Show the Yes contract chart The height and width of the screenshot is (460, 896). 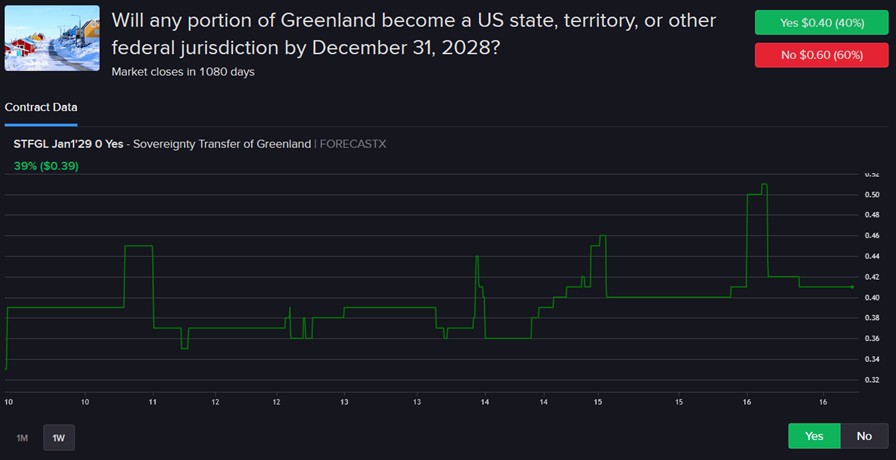pos(814,436)
